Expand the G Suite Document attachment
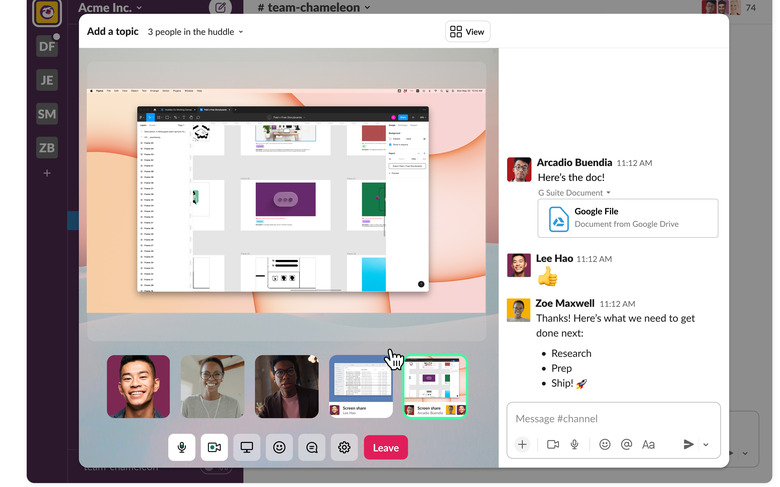 tap(574, 193)
